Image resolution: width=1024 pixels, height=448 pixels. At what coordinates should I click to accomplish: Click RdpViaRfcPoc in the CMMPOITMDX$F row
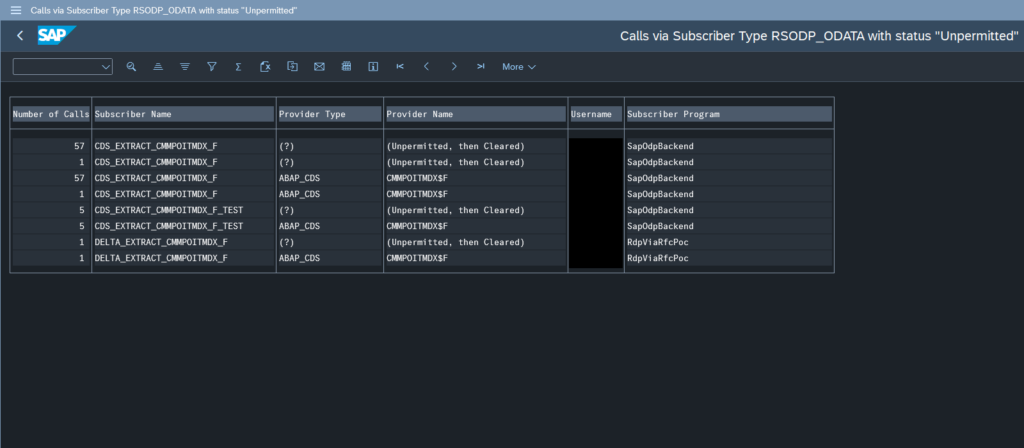pos(658,258)
